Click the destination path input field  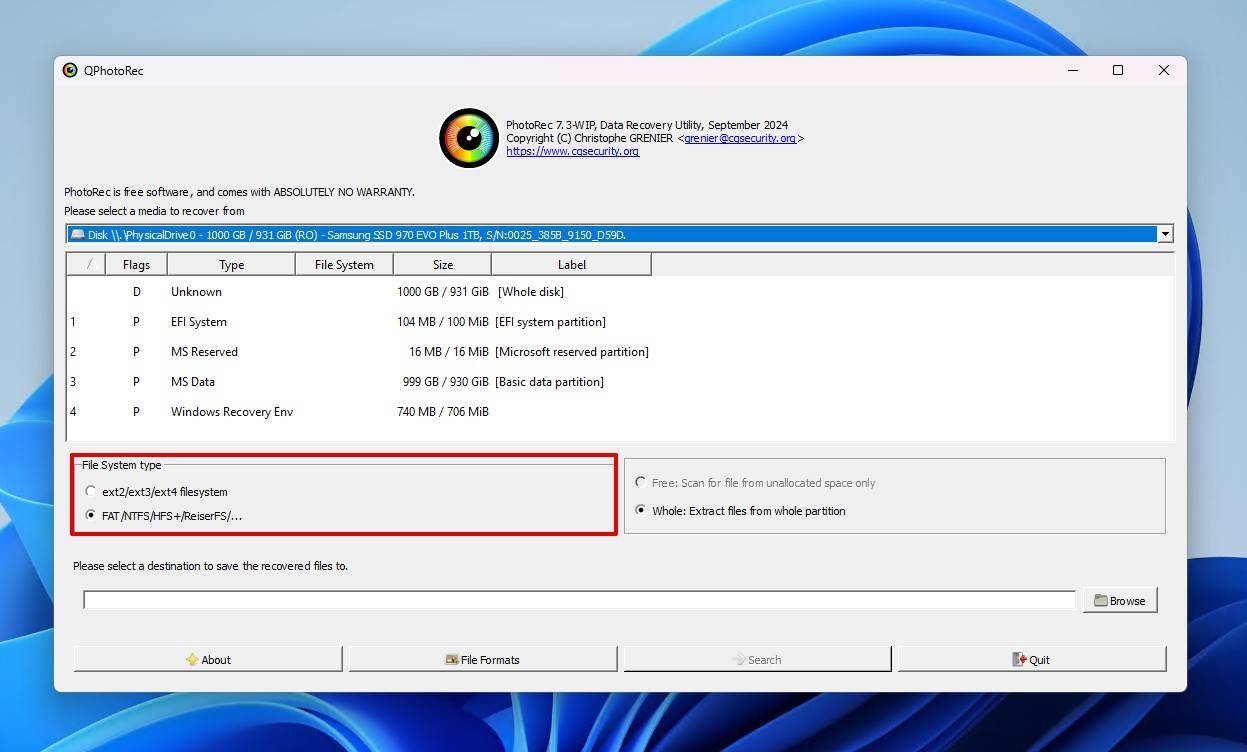pyautogui.click(x=579, y=600)
